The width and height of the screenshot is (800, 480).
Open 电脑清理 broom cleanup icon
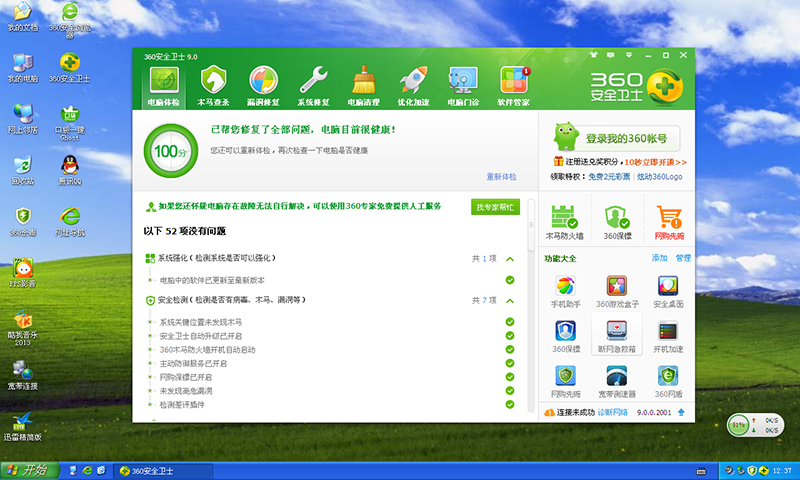pyautogui.click(x=364, y=85)
